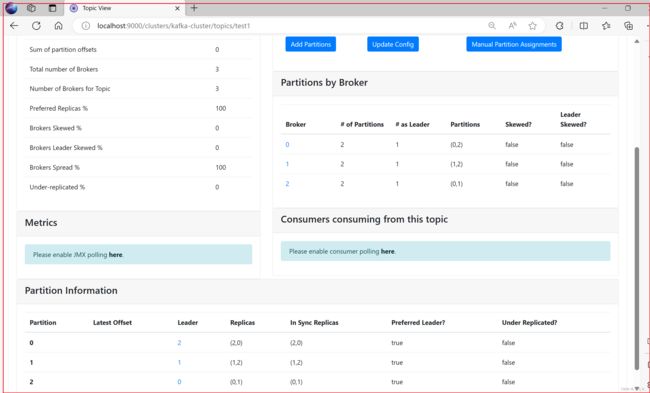
Task: Click Manual Partition Assignments button
Action: 514,44
